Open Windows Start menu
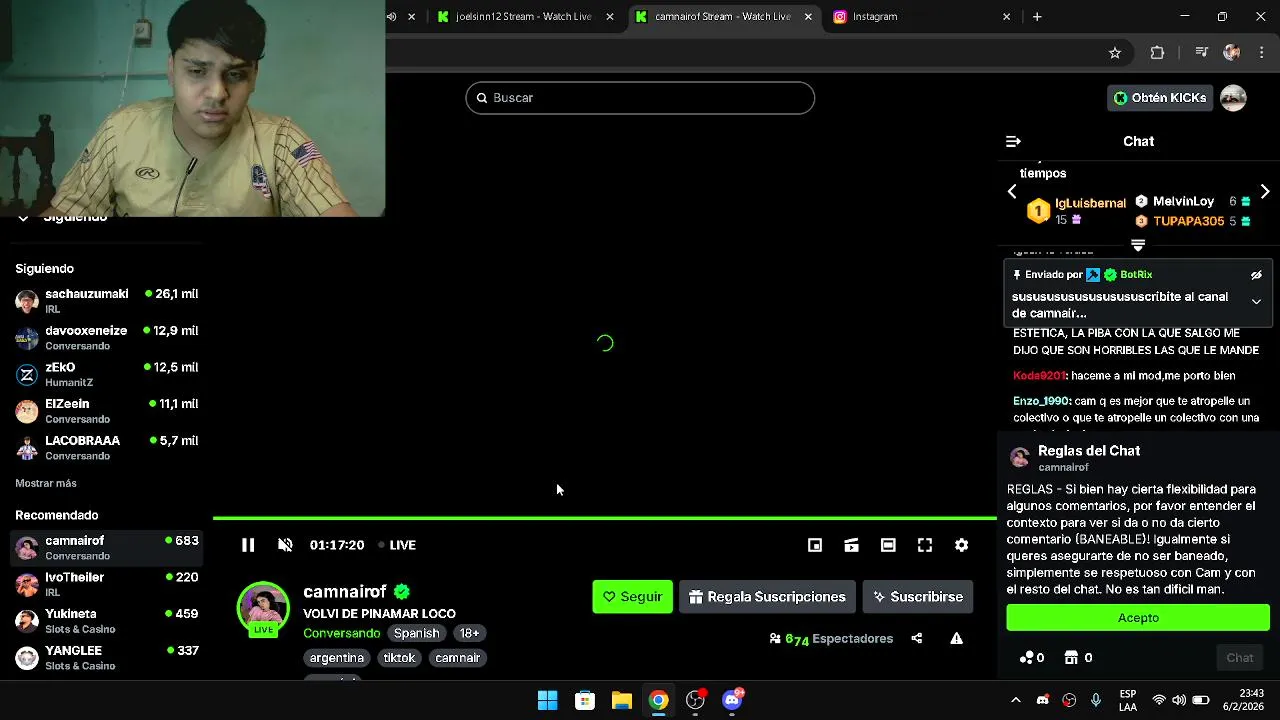This screenshot has width=1280, height=720. click(547, 700)
